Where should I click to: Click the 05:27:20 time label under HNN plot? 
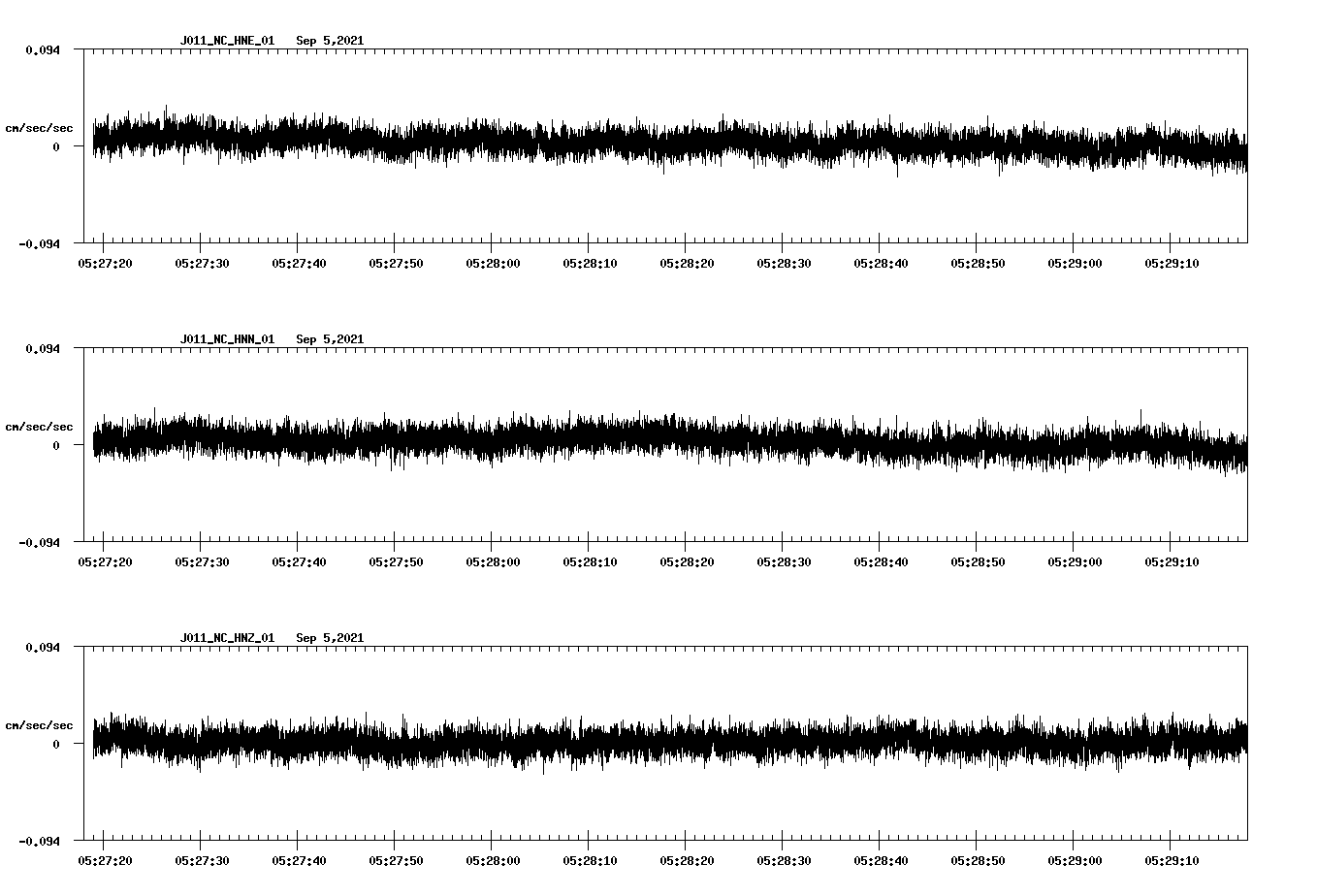click(x=105, y=562)
